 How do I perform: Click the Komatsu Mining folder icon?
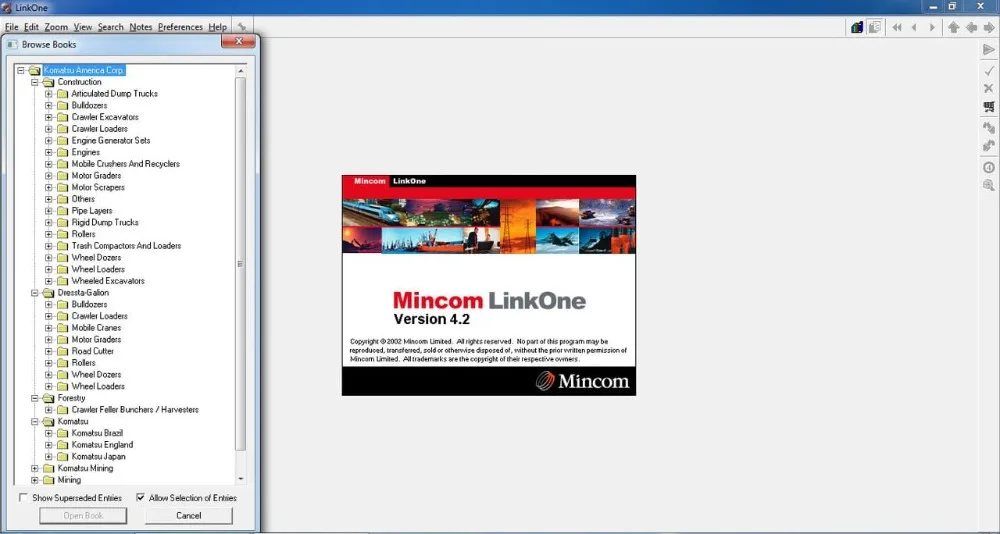pyautogui.click(x=48, y=468)
